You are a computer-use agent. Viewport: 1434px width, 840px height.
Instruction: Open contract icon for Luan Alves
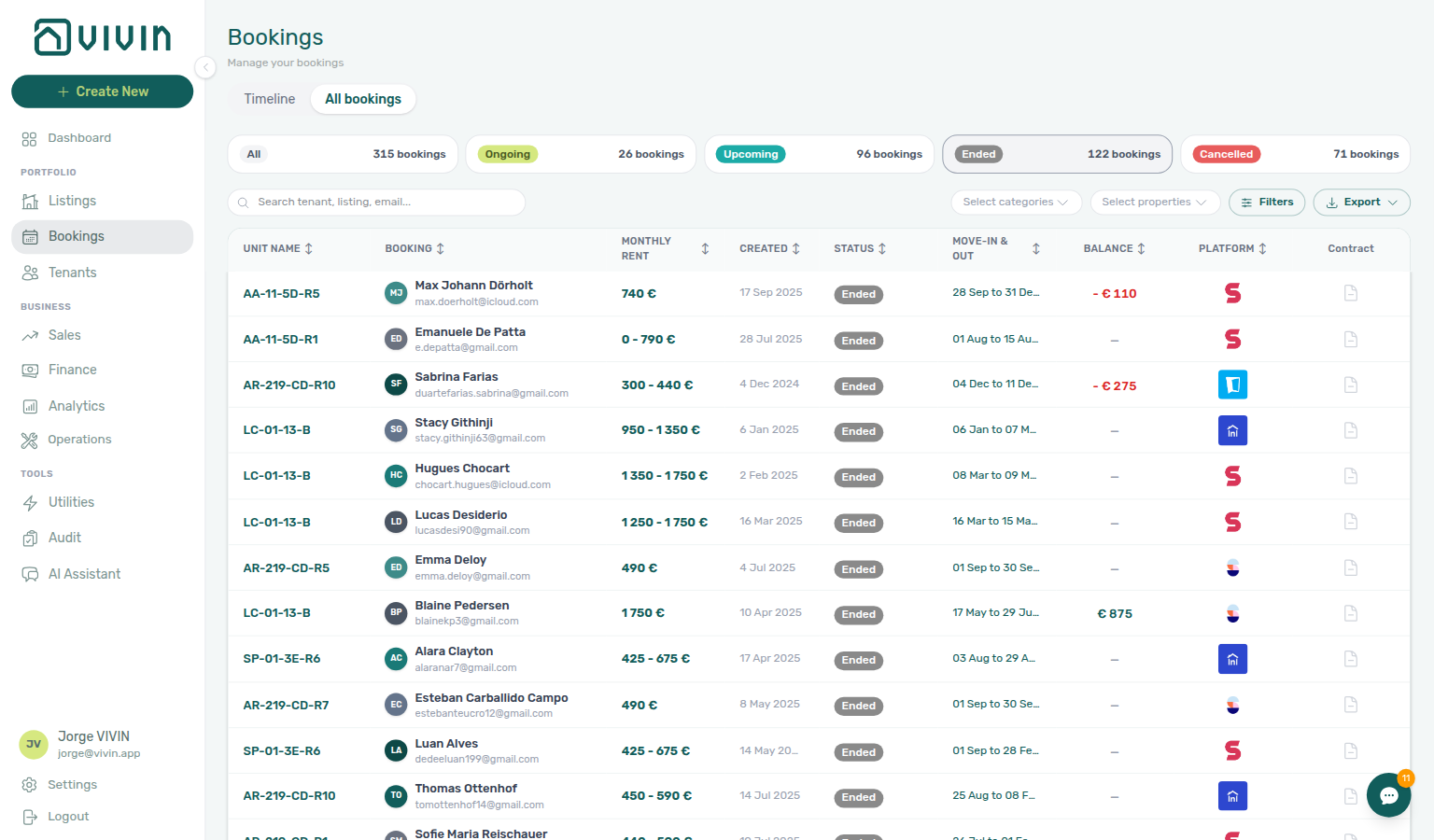[x=1350, y=750]
